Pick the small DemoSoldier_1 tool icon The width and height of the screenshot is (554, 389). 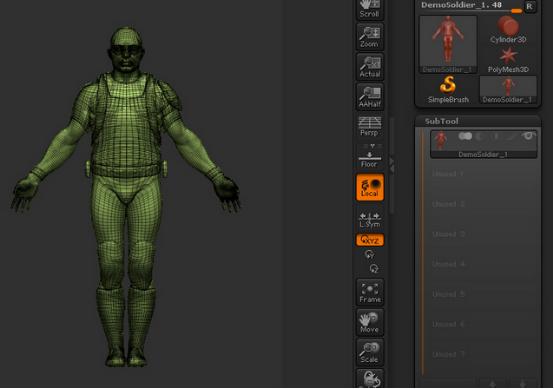(508, 90)
